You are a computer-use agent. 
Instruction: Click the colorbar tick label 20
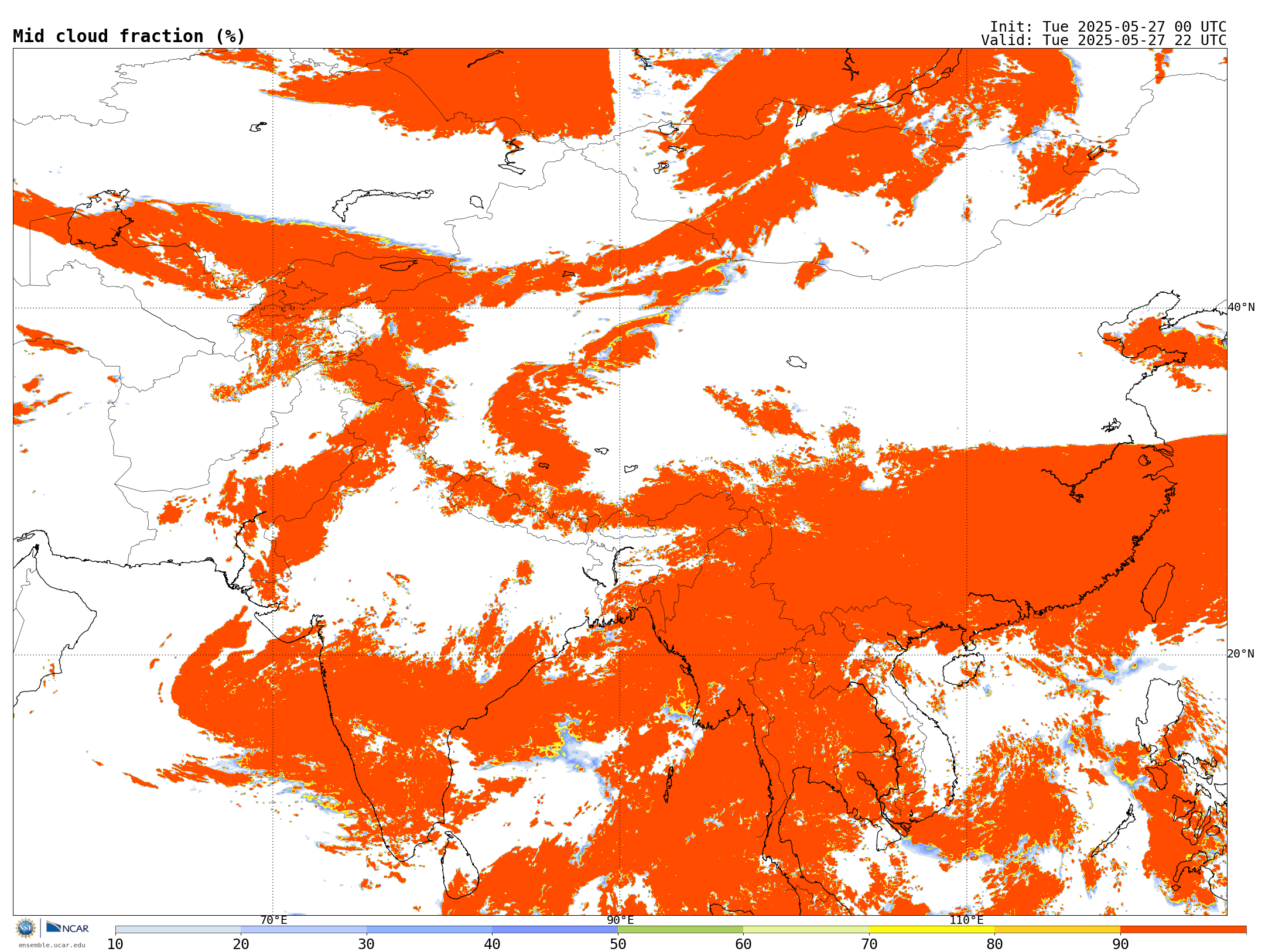pyautogui.click(x=241, y=944)
